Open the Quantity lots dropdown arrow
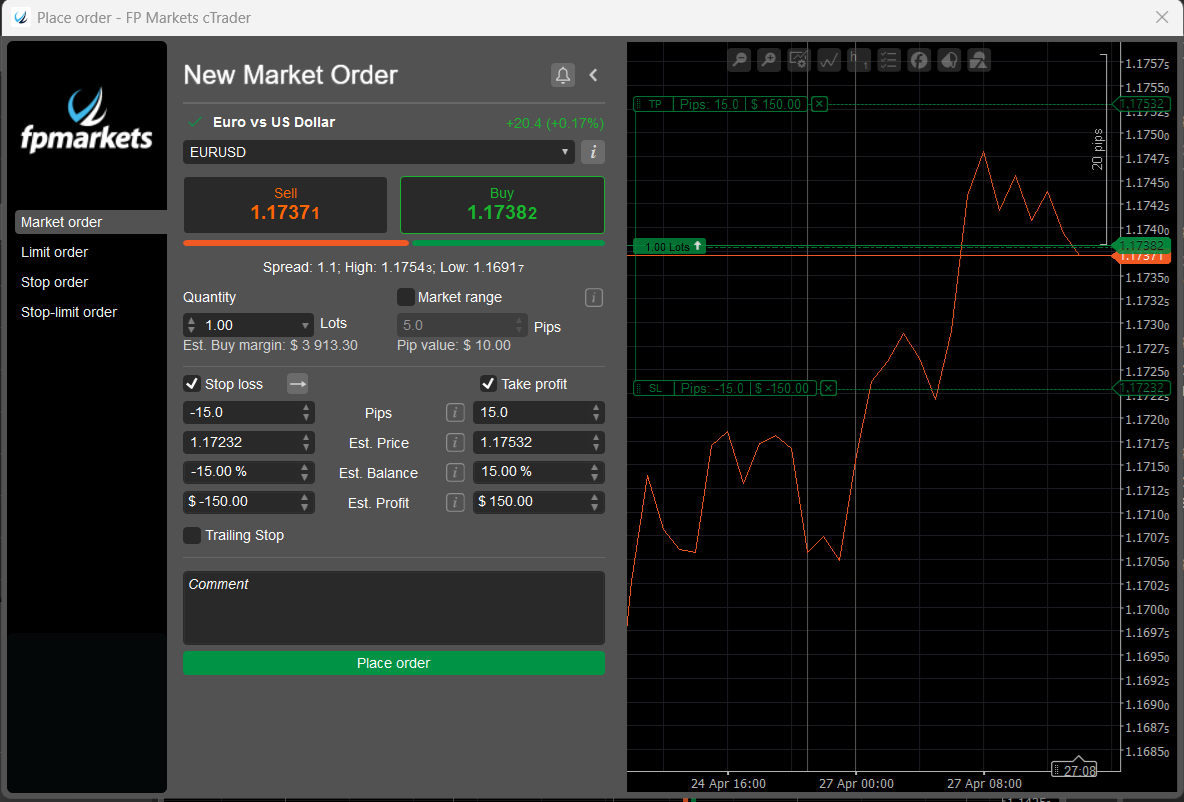Viewport: 1184px width, 802px height. click(x=305, y=325)
